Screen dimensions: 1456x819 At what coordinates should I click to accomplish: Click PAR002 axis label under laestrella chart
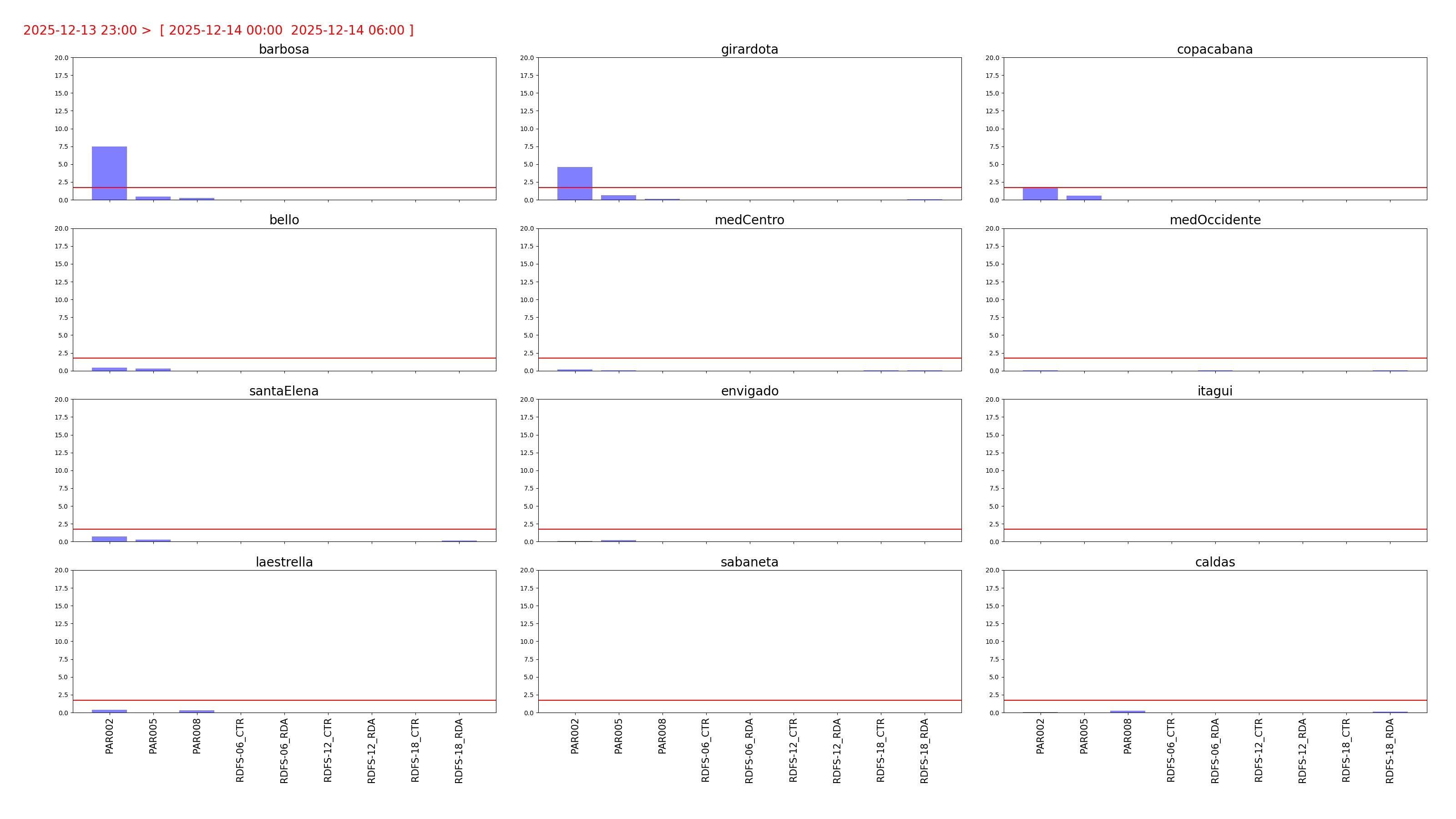(109, 735)
